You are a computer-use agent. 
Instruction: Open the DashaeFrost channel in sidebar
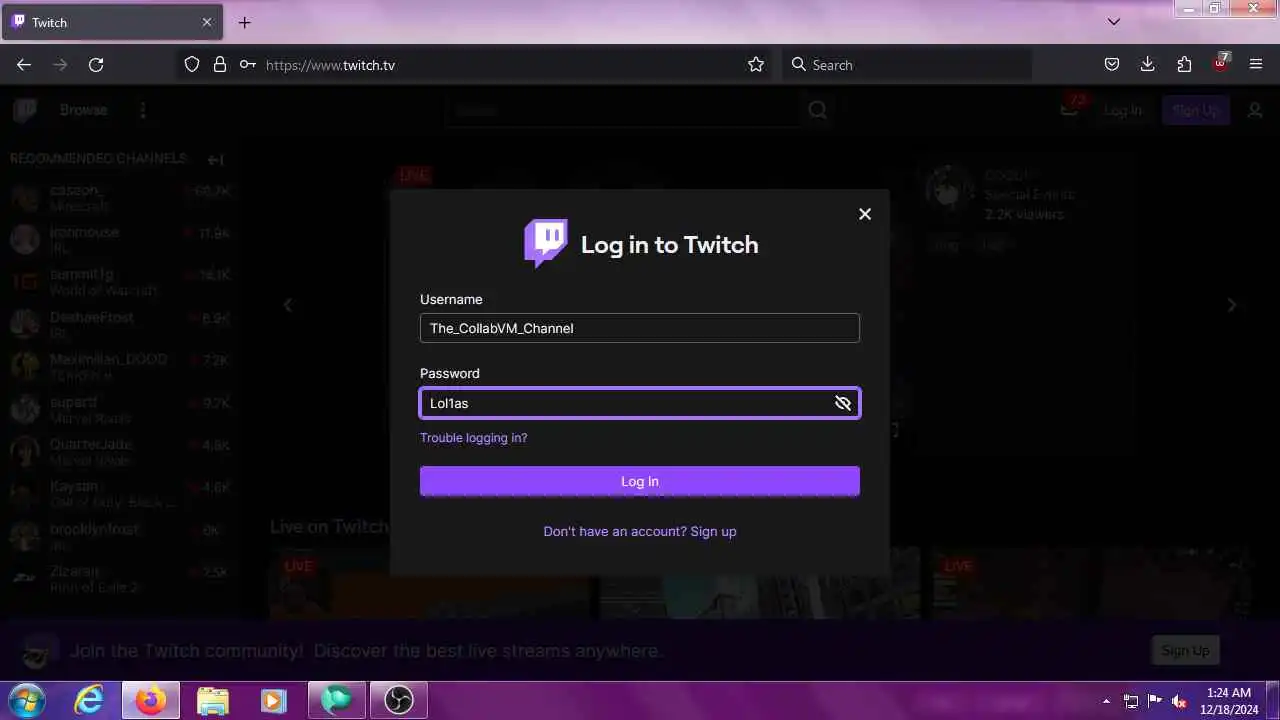120,323
